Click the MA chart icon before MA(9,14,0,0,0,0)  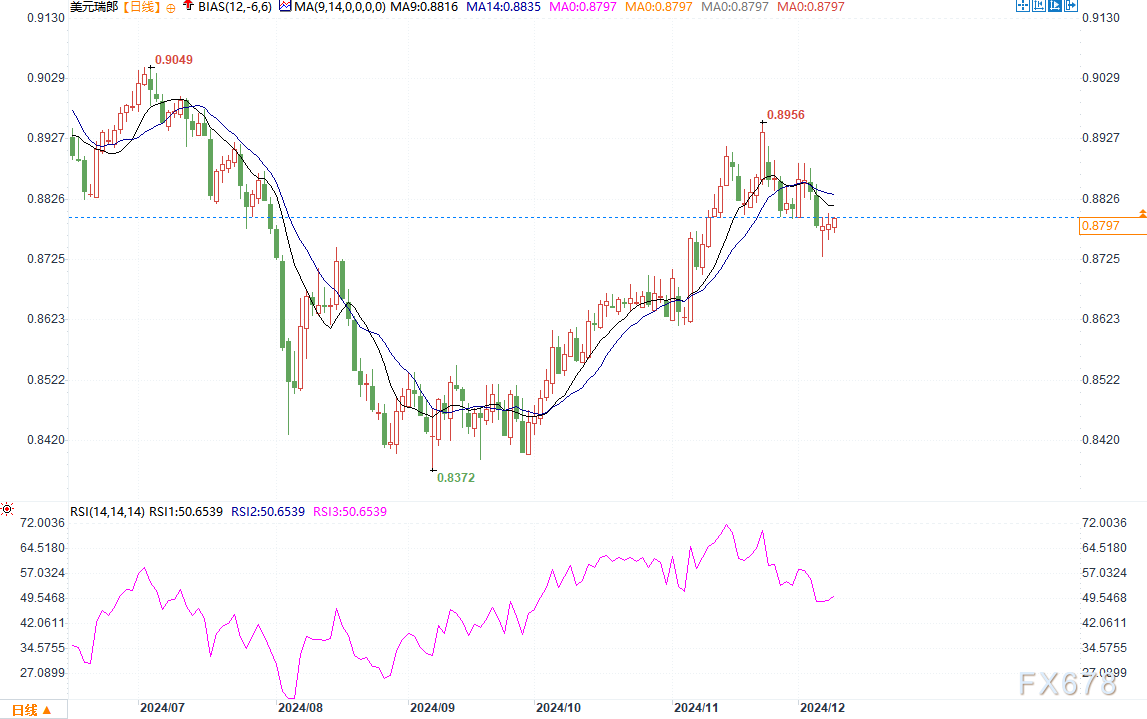pyautogui.click(x=284, y=7)
